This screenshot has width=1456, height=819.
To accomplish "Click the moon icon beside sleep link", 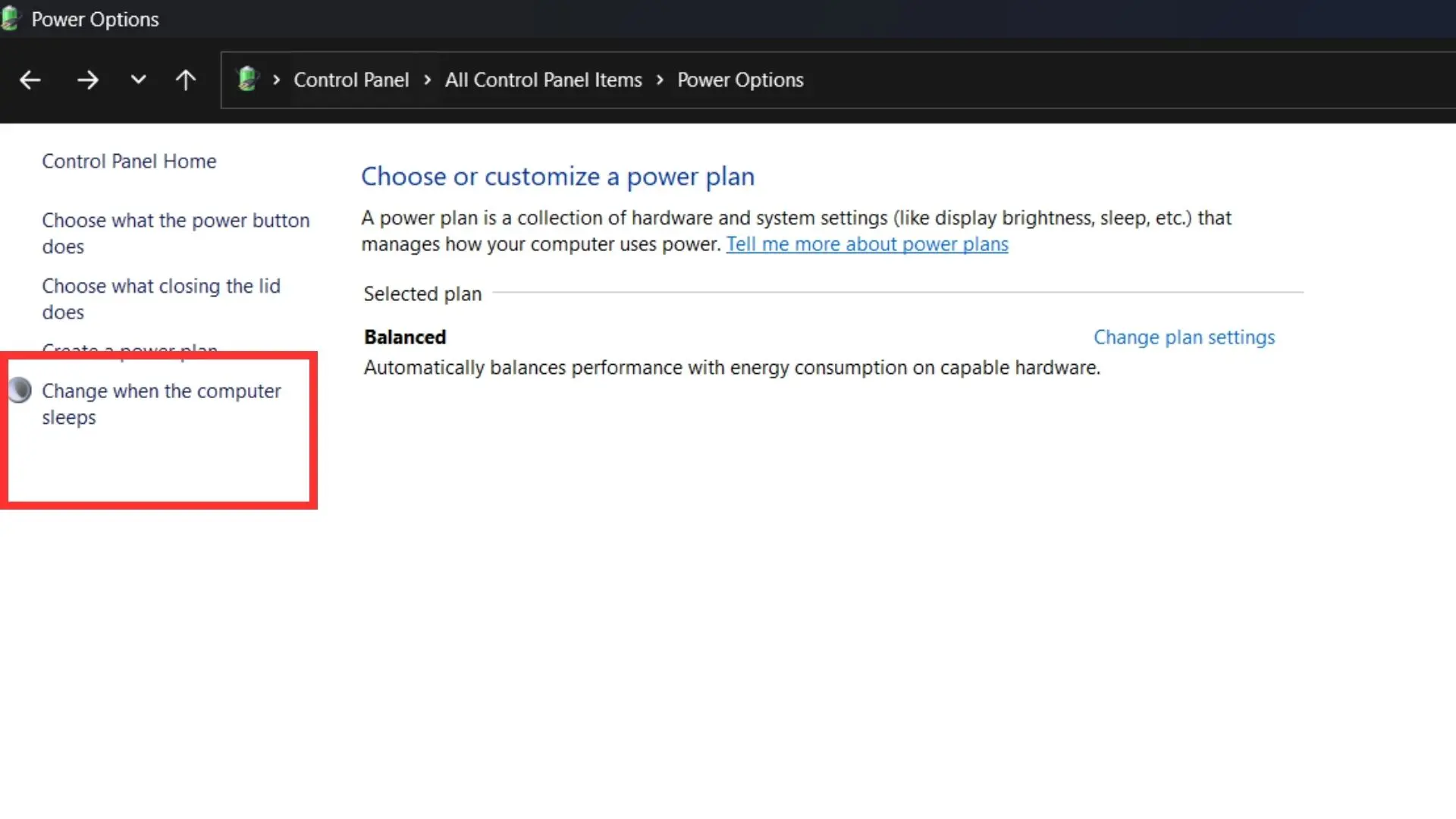I will [x=20, y=391].
